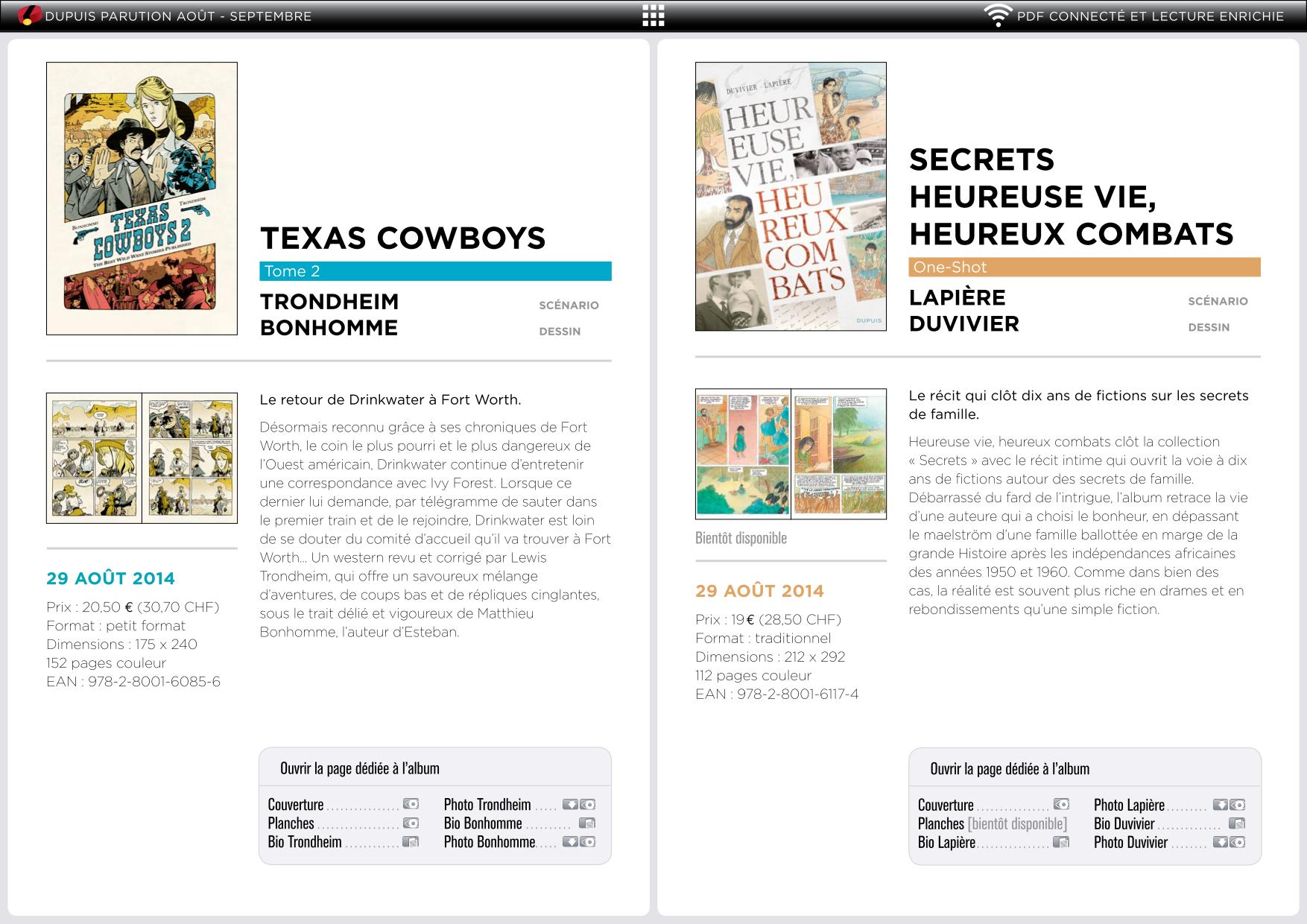Copy Bio Lapière text icon

(x=1061, y=843)
